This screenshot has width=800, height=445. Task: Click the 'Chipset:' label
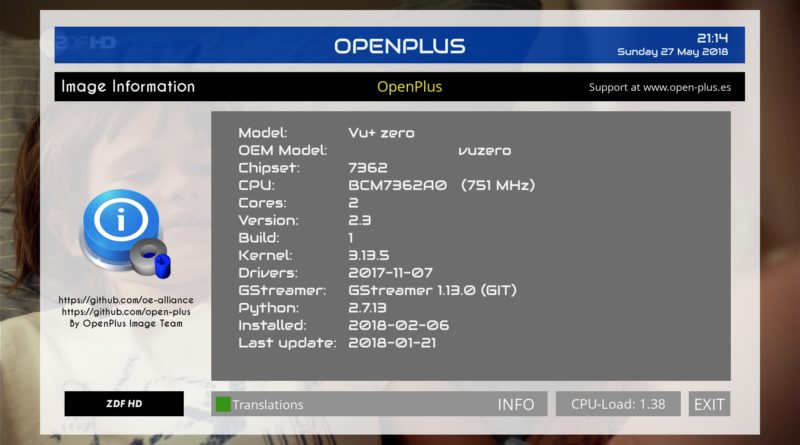pyautogui.click(x=269, y=168)
